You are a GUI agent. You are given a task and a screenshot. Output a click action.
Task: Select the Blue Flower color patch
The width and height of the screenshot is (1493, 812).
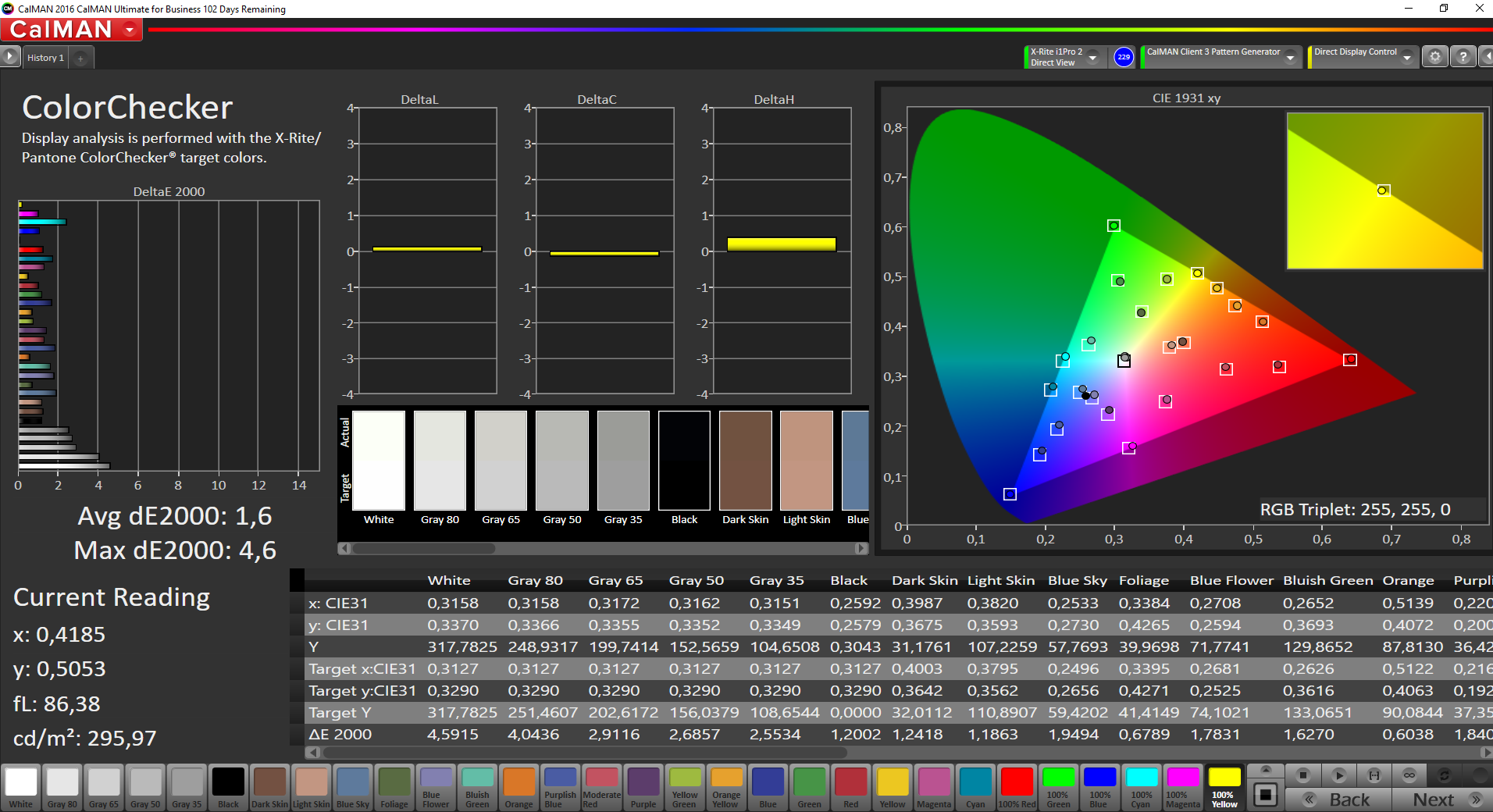pyautogui.click(x=436, y=787)
